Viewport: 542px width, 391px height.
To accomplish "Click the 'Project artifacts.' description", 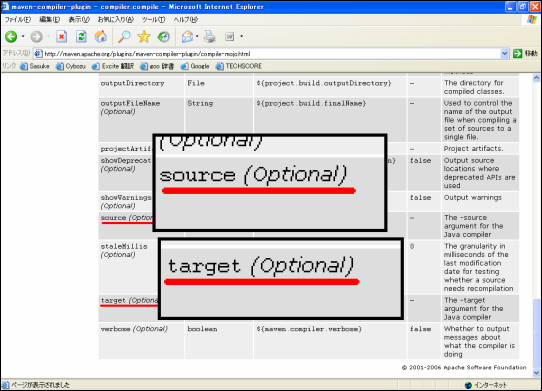I will (x=474, y=148).
